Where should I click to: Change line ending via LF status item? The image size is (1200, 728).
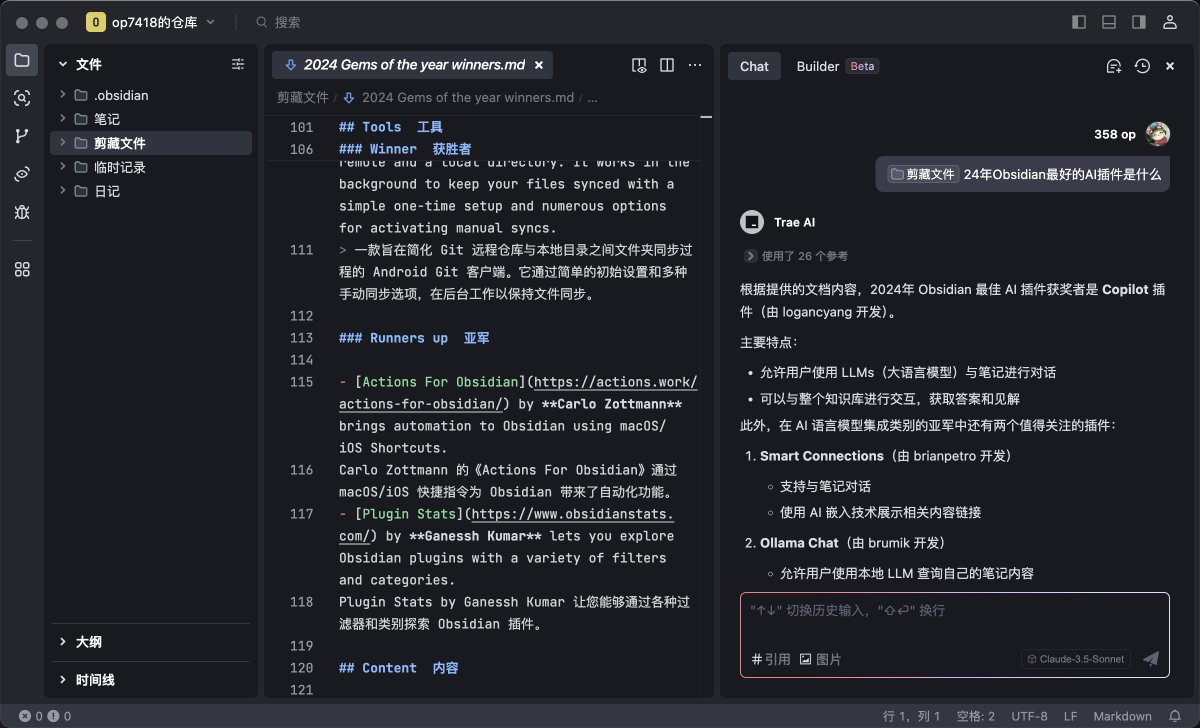(1070, 716)
